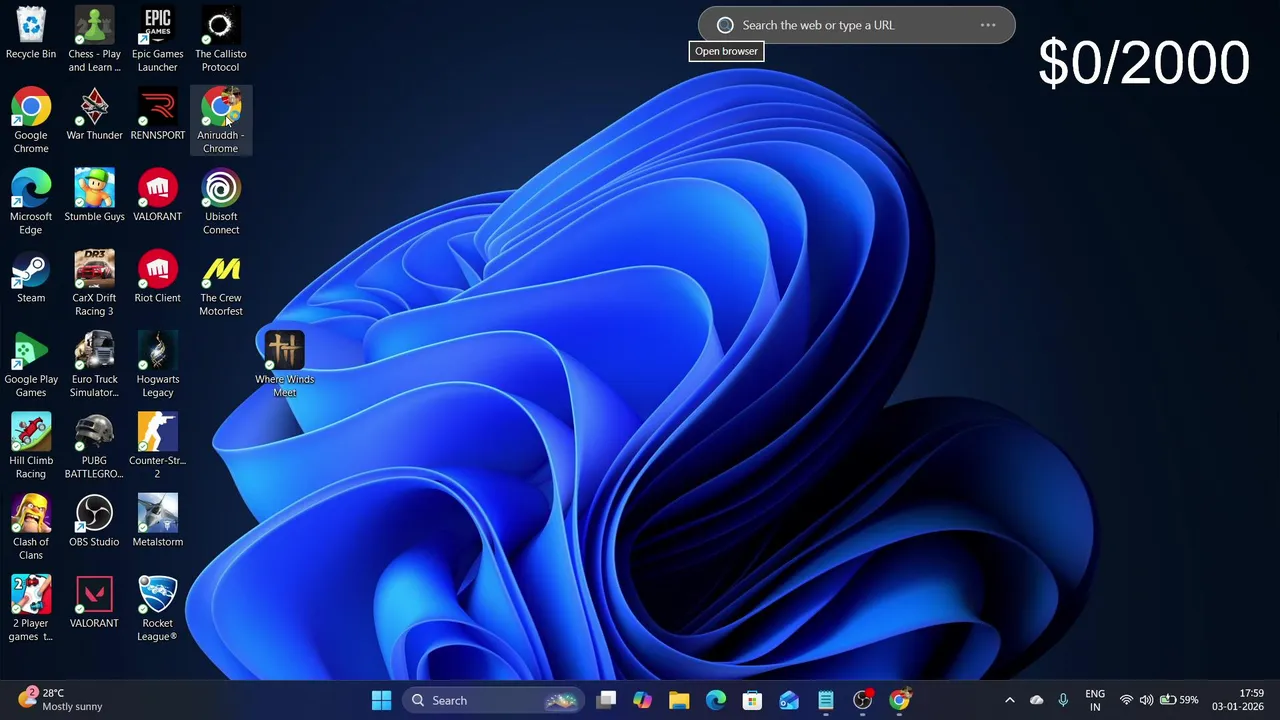Select the OBS Studio desktop shortcut
1280x720 pixels.
tap(94, 521)
